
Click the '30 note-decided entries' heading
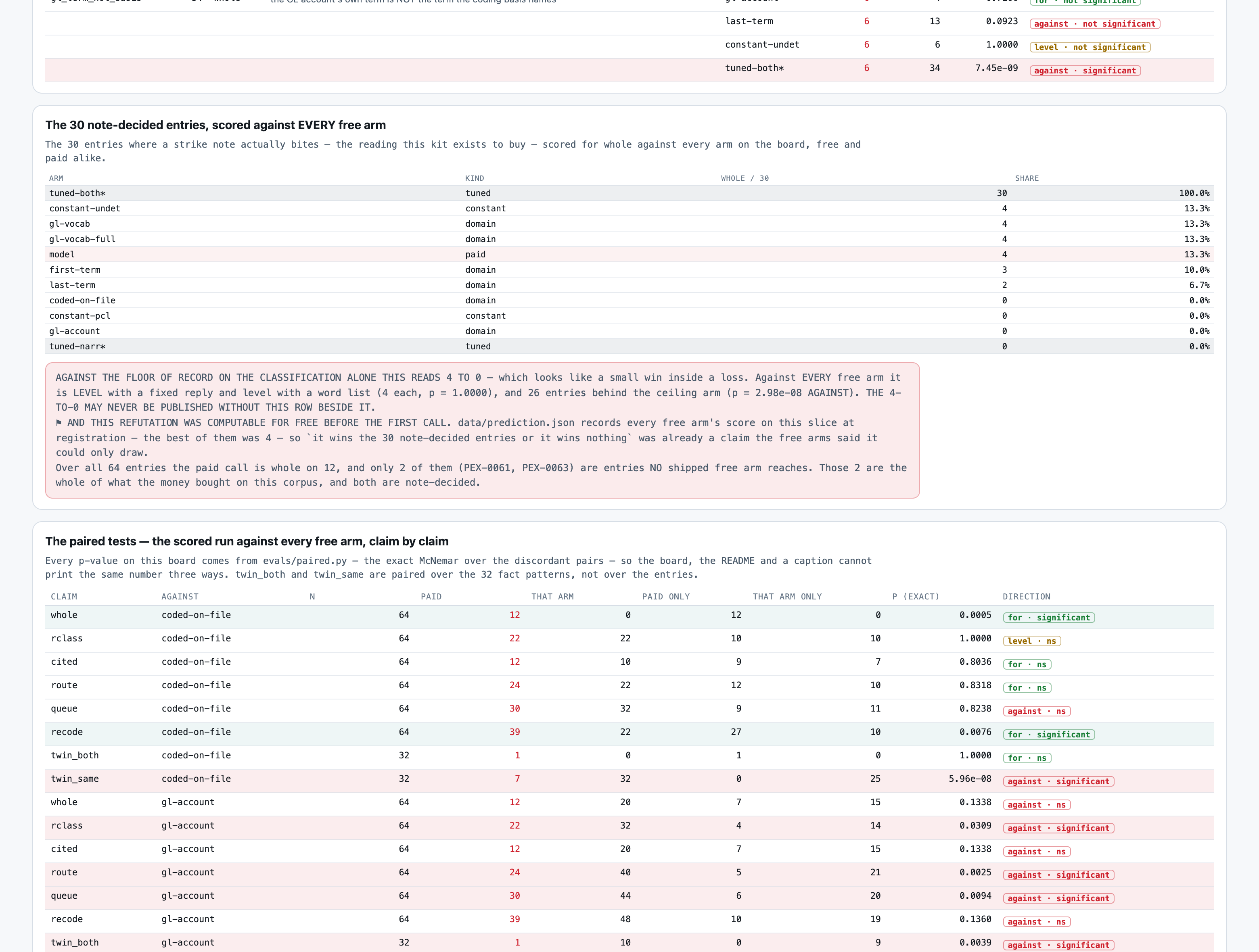coord(216,125)
